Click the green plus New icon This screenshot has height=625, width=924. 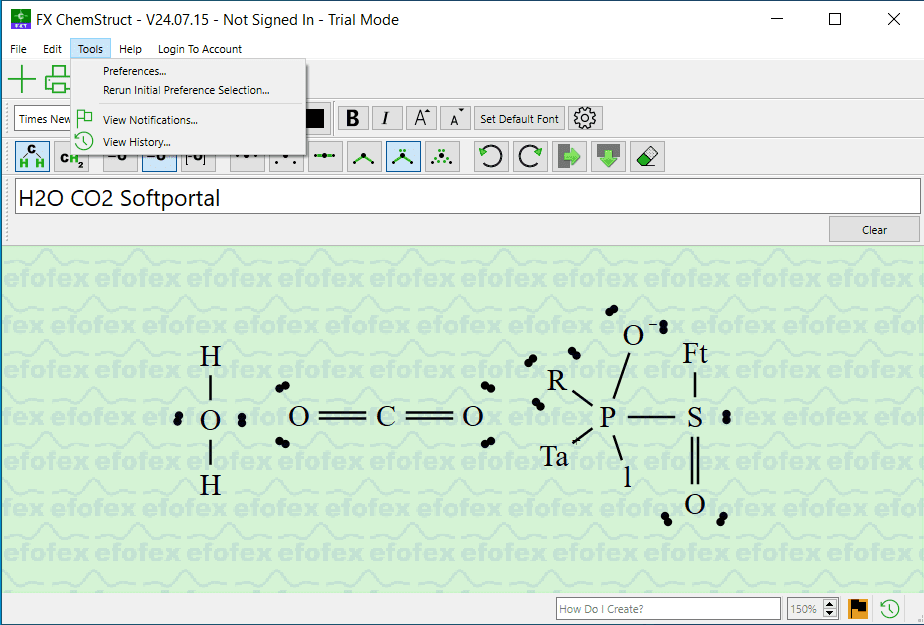[22, 79]
